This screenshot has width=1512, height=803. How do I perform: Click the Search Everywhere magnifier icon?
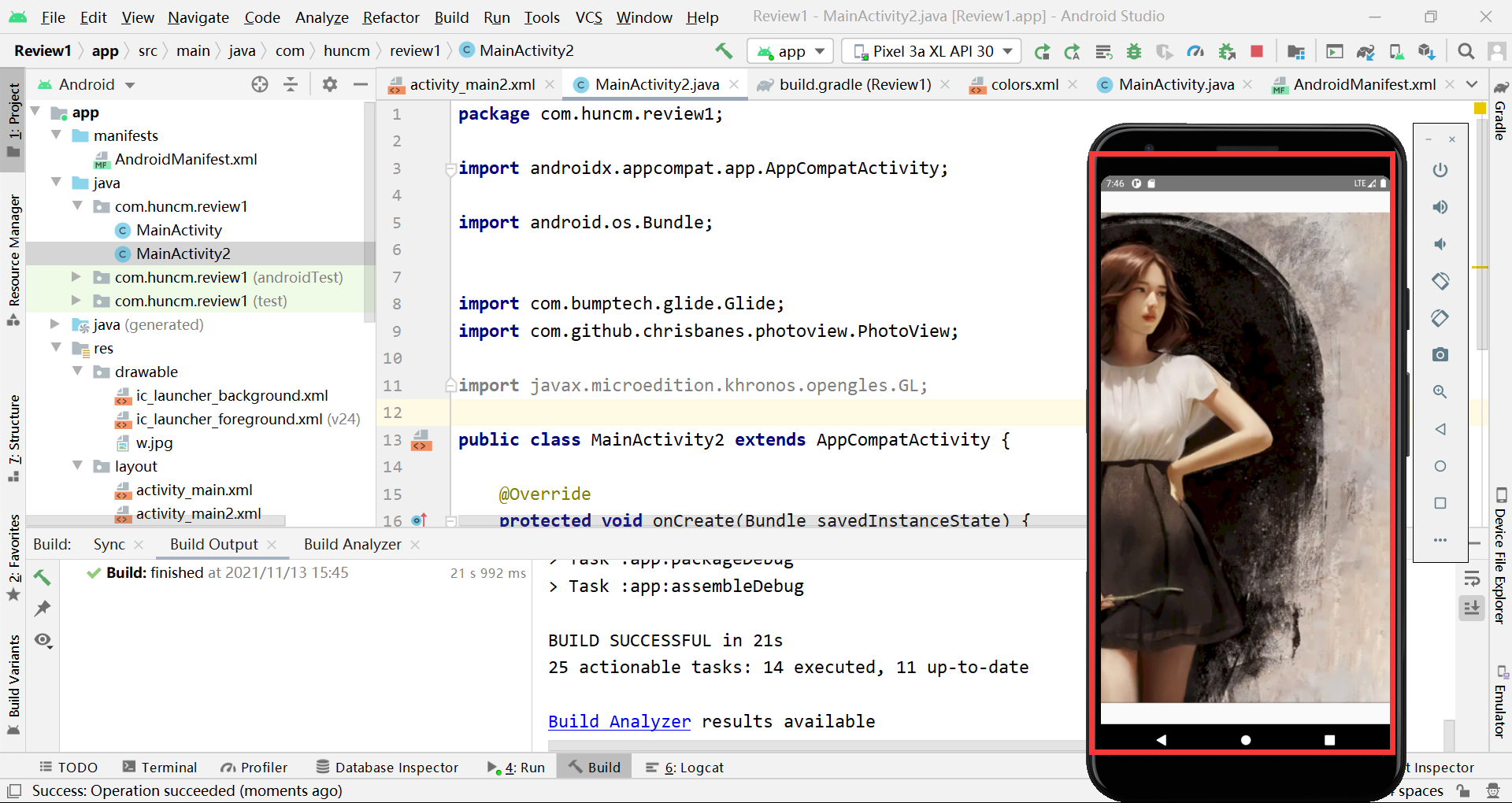click(x=1466, y=51)
